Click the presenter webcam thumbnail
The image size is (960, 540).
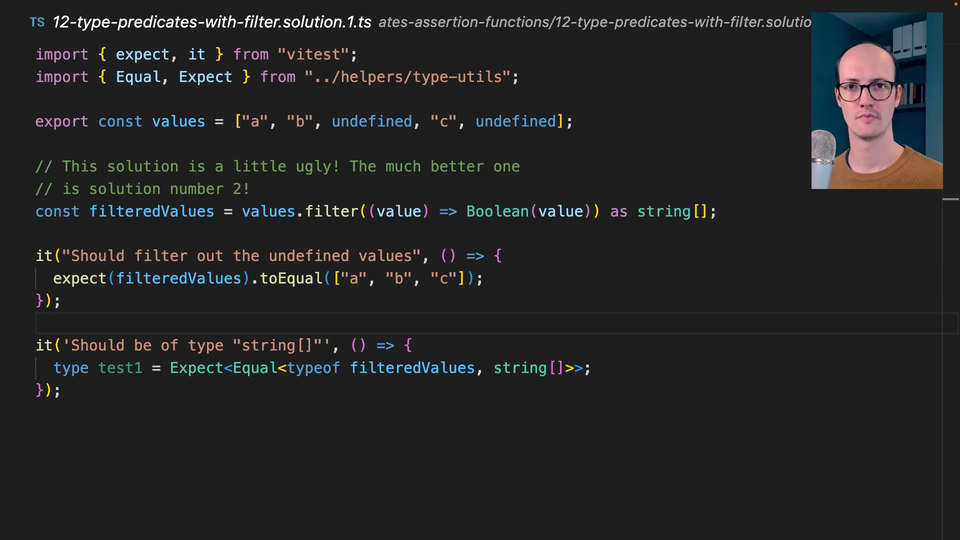[876, 101]
